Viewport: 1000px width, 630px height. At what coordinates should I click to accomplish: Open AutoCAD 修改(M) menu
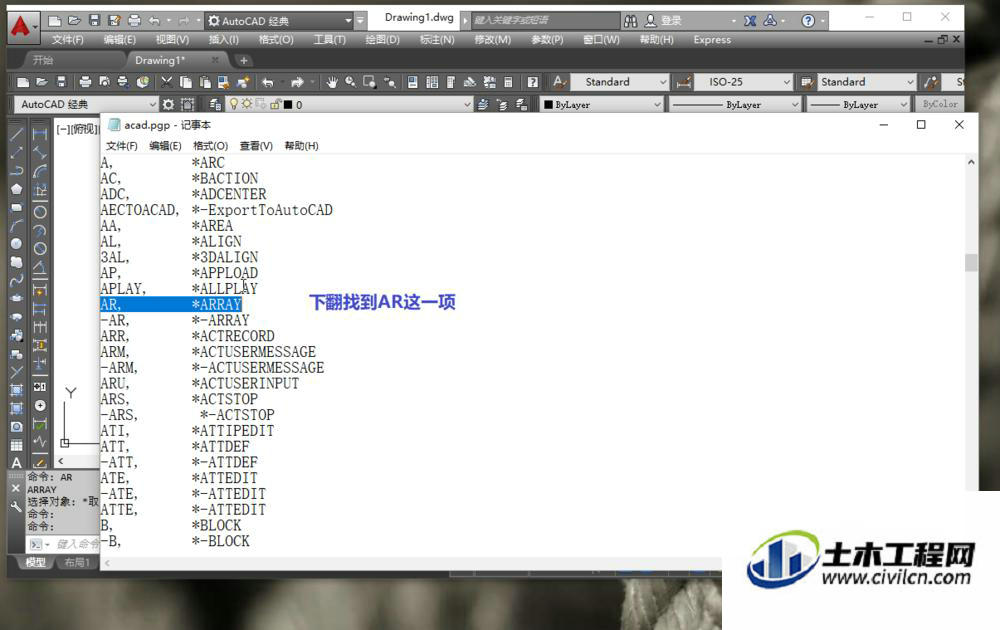492,40
